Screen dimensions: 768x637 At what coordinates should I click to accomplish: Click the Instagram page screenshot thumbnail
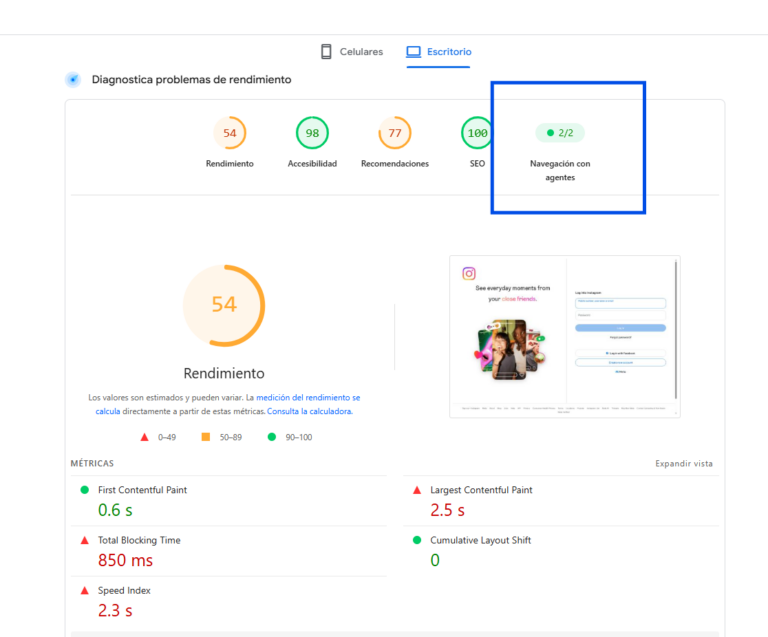[565, 336]
